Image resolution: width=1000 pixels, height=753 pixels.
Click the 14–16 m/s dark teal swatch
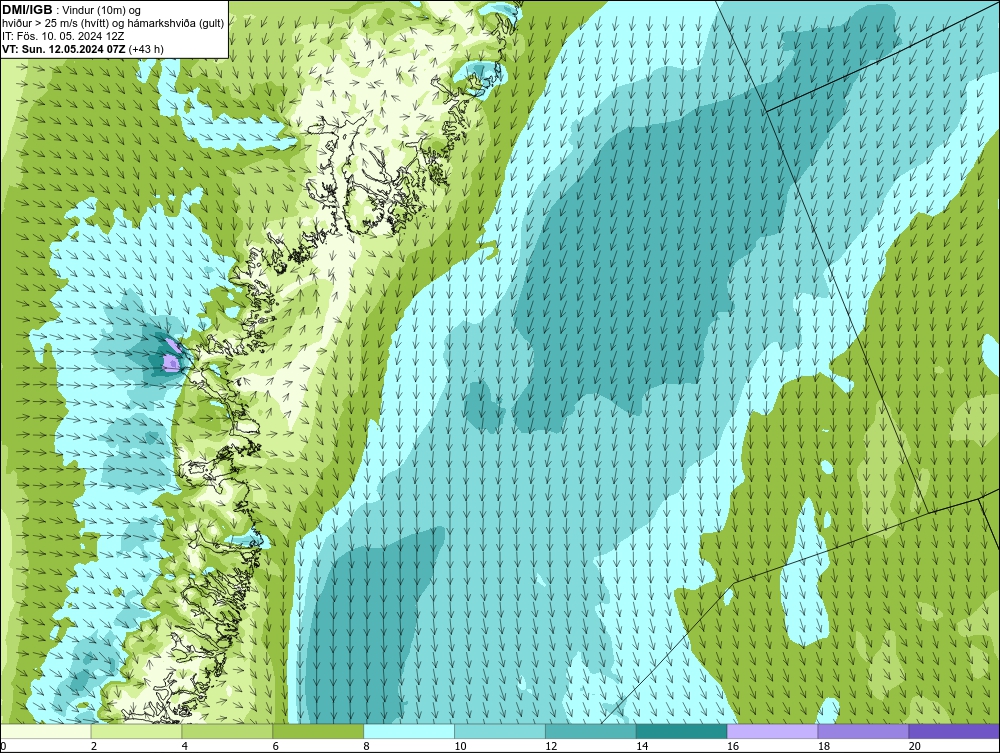pos(682,731)
